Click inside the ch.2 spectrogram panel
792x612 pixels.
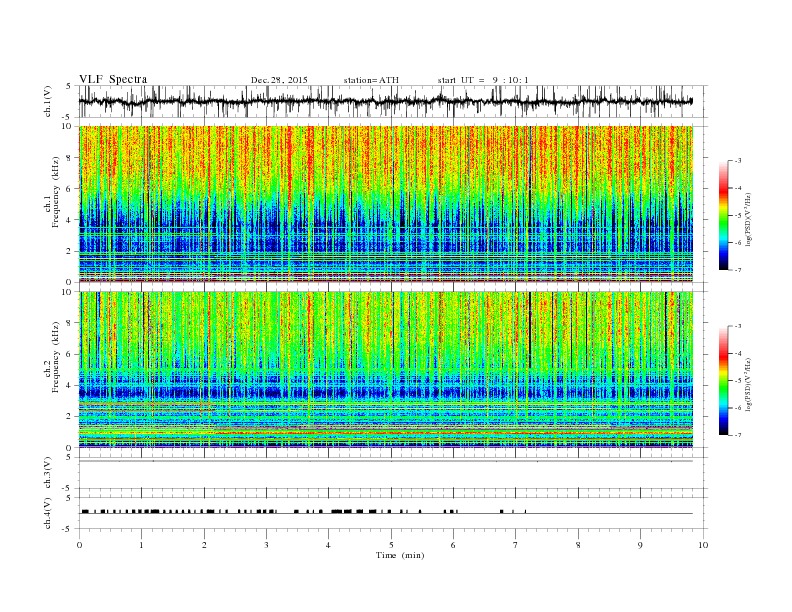click(386, 369)
